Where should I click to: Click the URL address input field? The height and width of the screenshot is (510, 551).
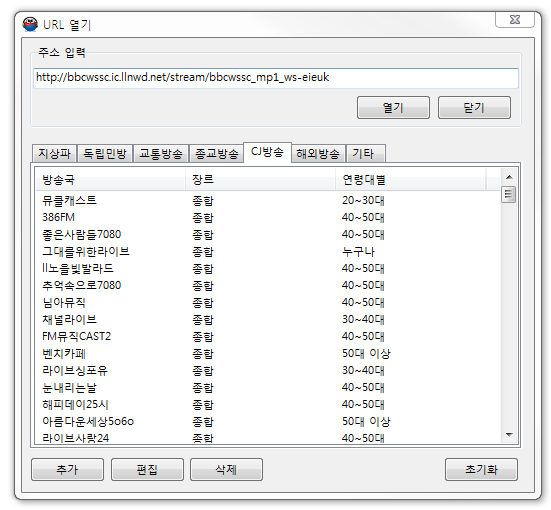coord(276,78)
